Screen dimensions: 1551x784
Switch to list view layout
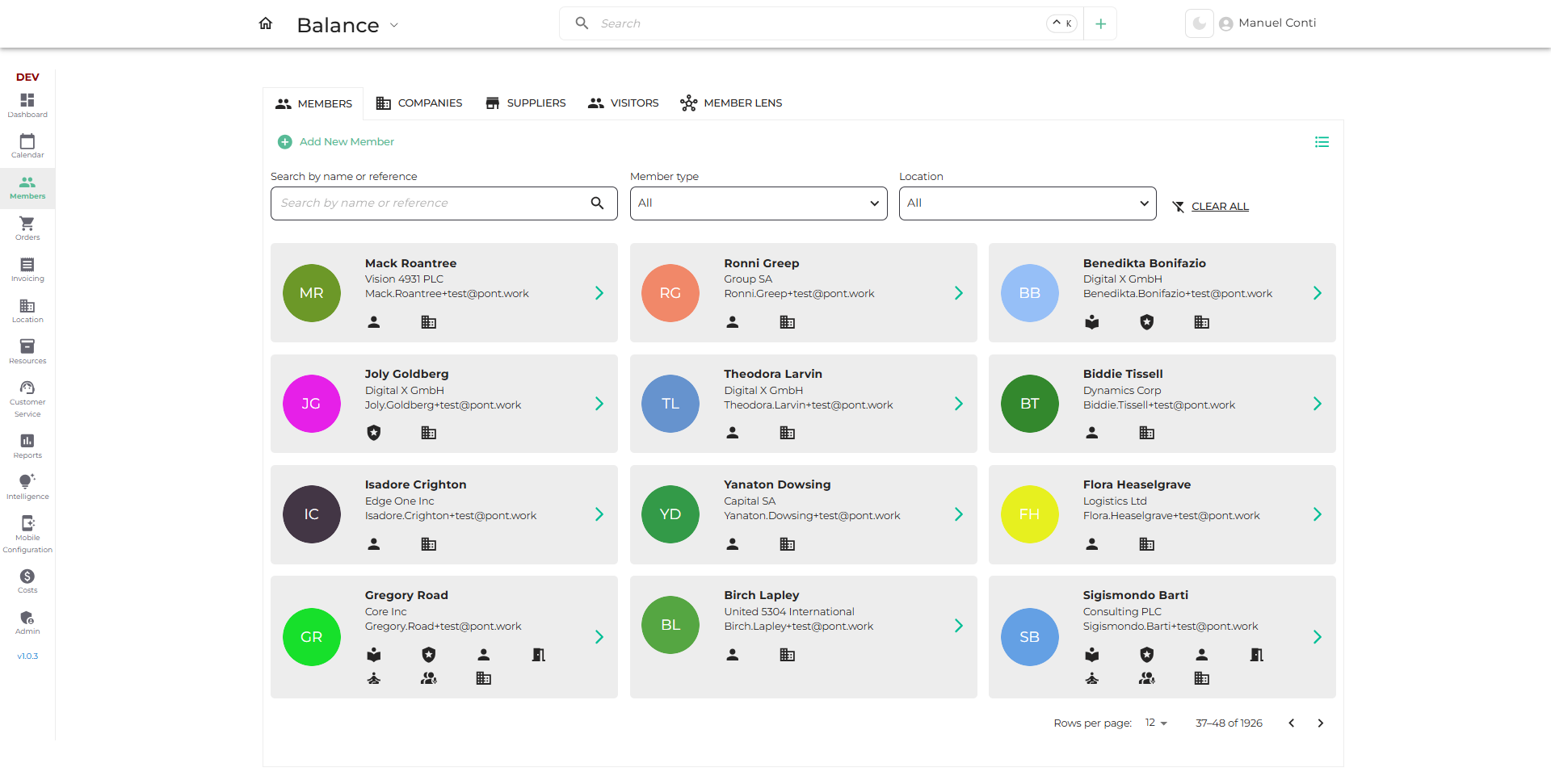click(x=1322, y=142)
